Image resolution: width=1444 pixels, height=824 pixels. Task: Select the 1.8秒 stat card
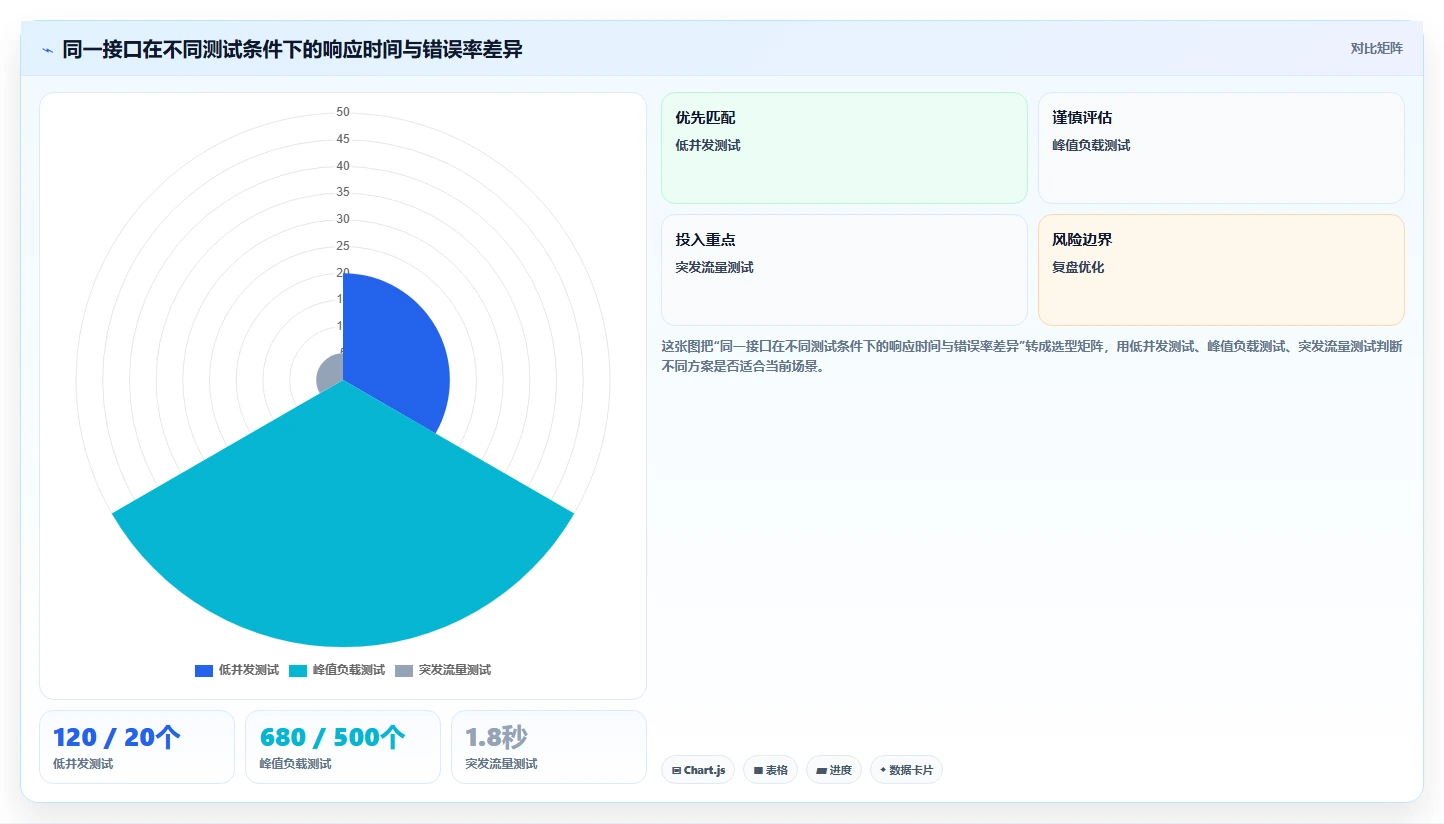(x=549, y=747)
